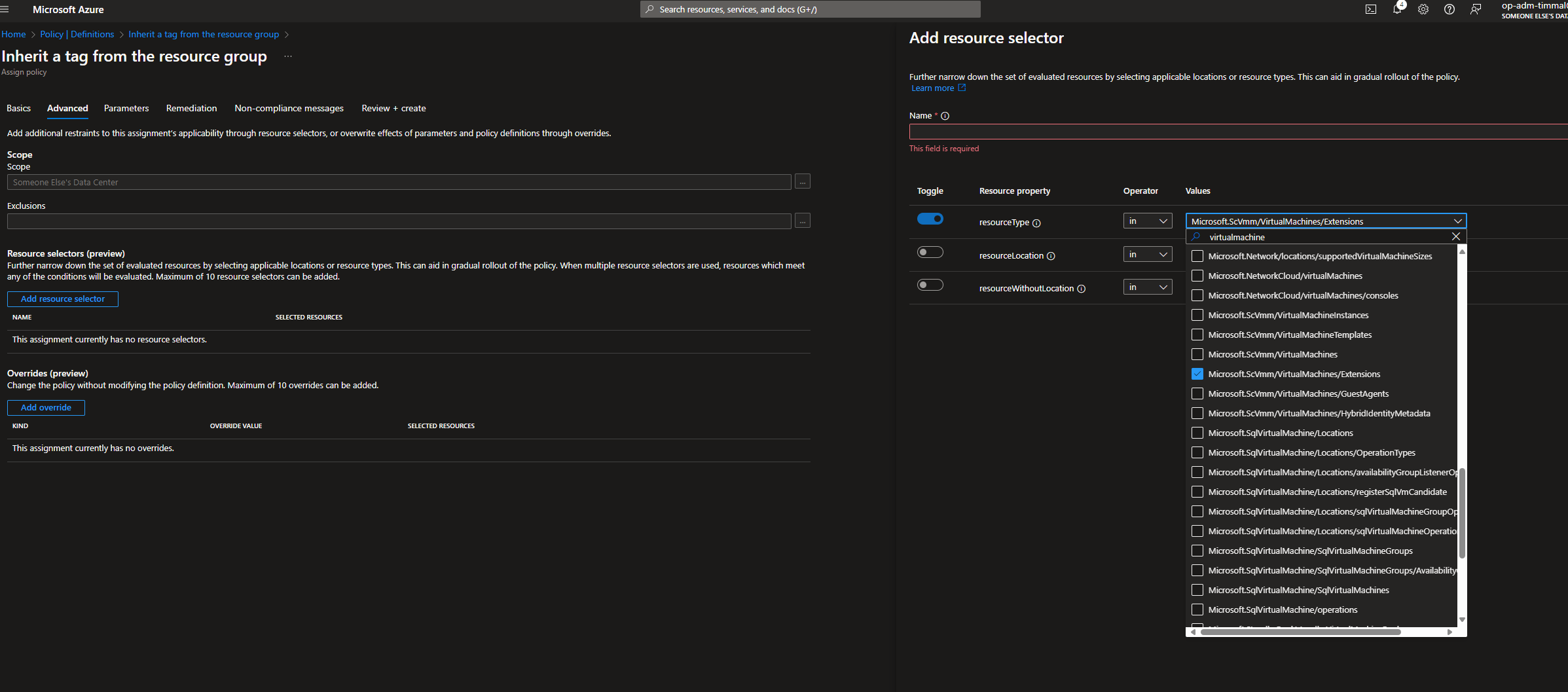1568x692 pixels.
Task: Click the external link icon after Learn more
Action: tap(962, 88)
